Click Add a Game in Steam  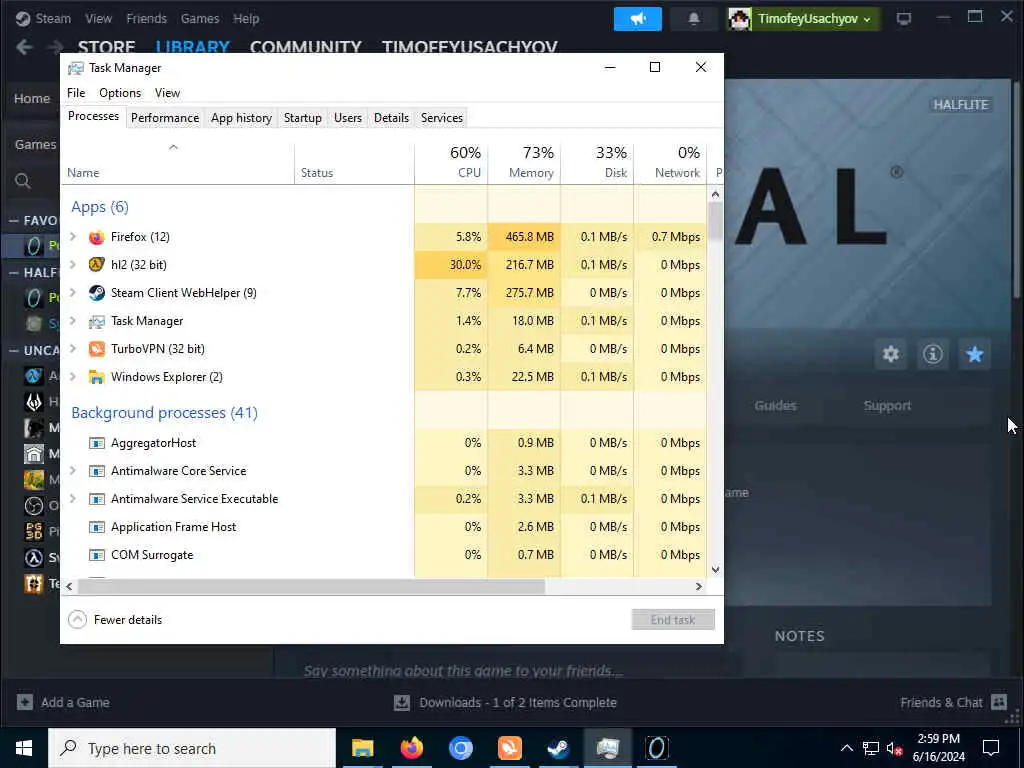point(63,703)
